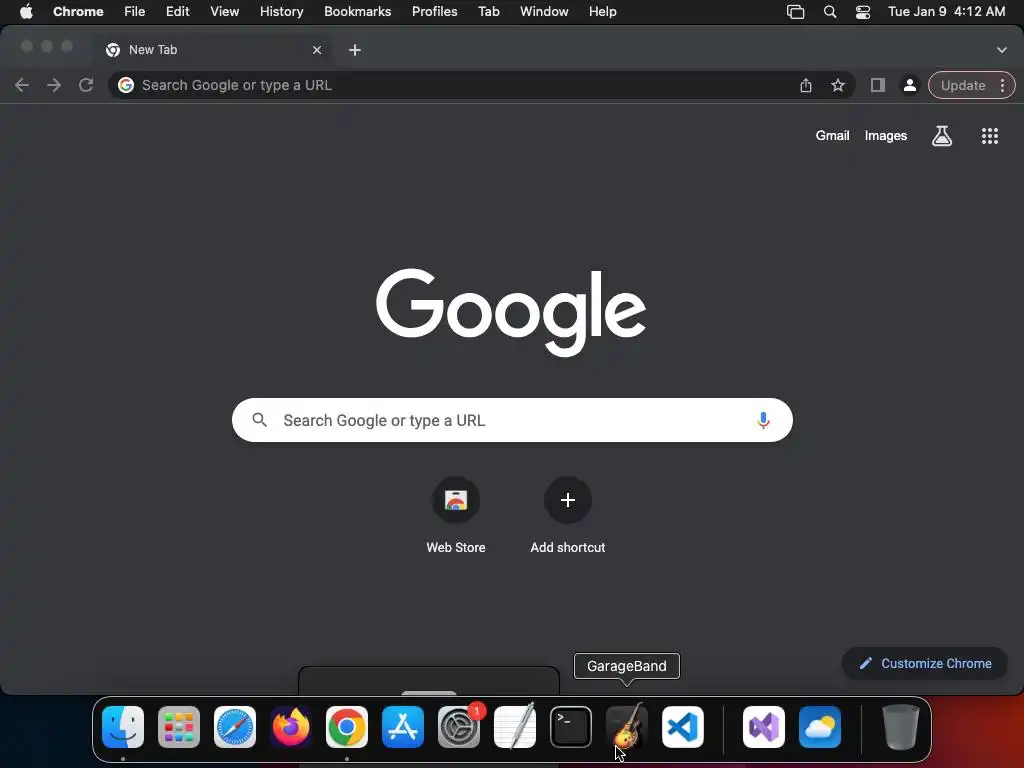Click the Chrome icon in the Dock
The height and width of the screenshot is (768, 1024).
click(x=347, y=727)
